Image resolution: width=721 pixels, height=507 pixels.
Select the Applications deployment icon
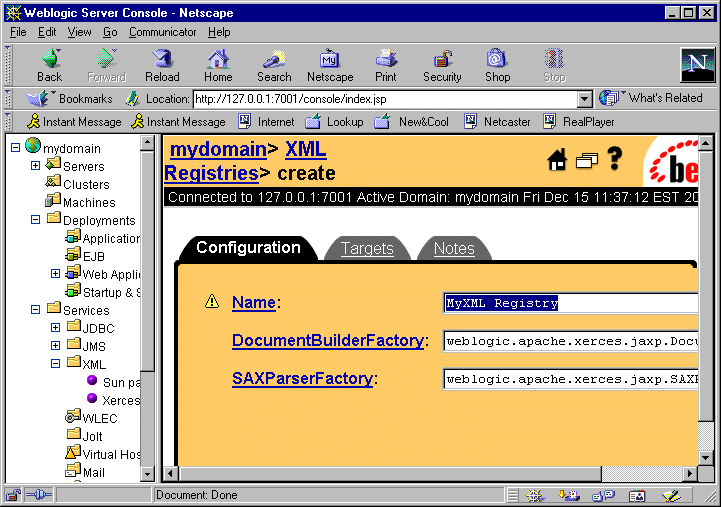click(73, 236)
